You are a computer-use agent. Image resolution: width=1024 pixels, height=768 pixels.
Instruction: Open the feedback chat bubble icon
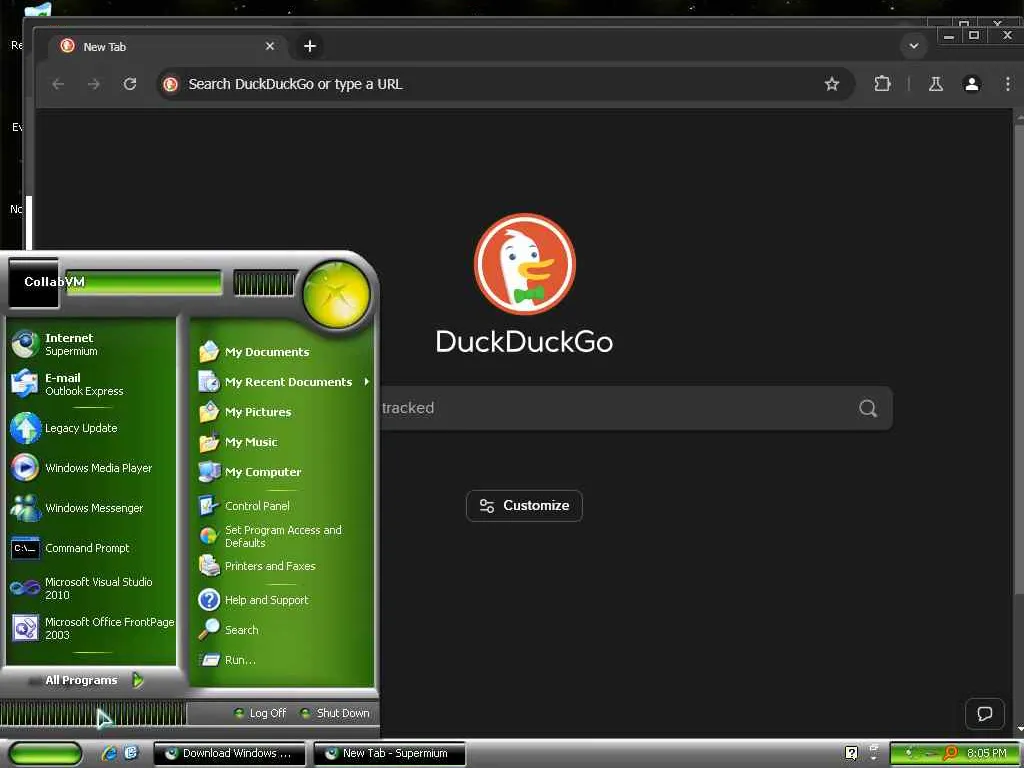(x=985, y=713)
